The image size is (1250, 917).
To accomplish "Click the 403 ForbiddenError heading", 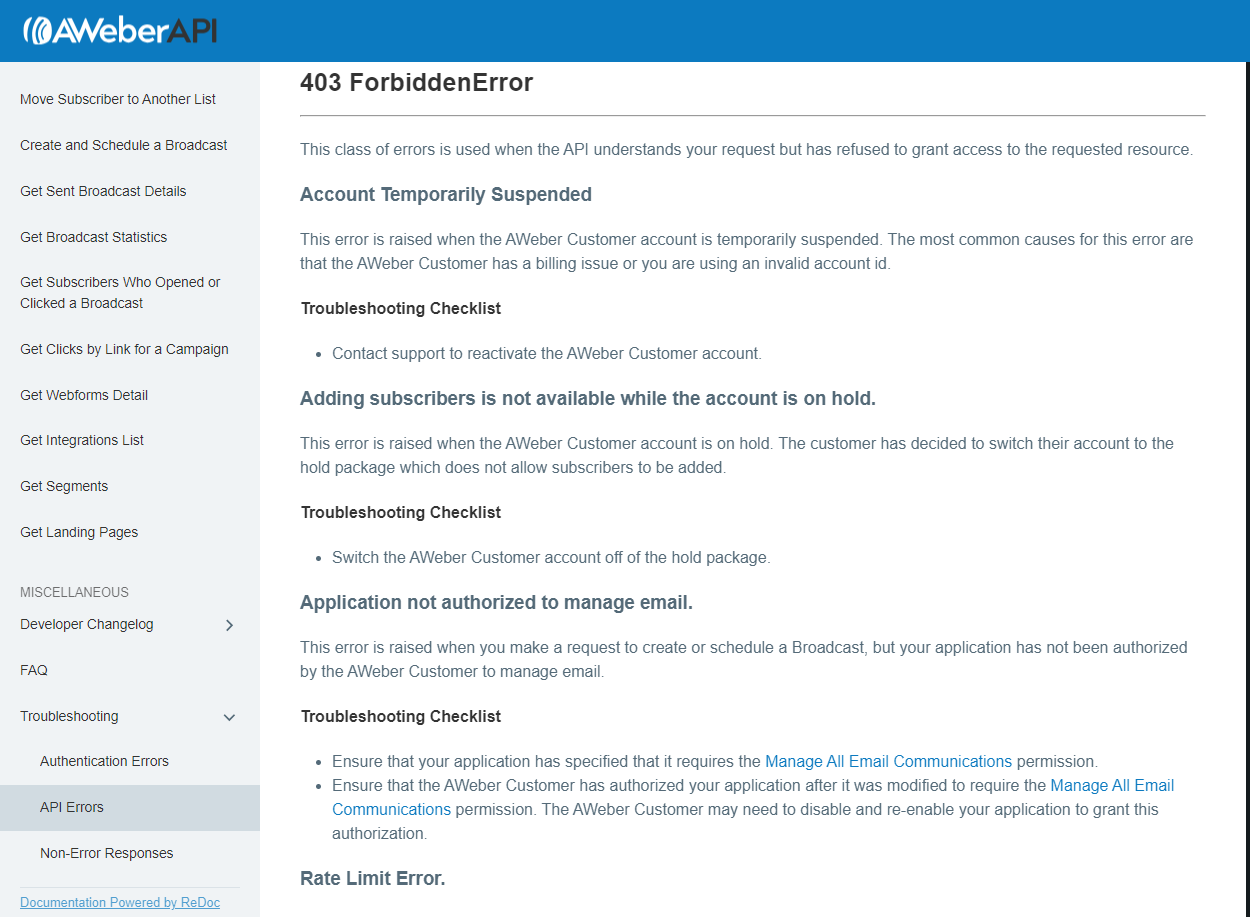I will [x=416, y=83].
